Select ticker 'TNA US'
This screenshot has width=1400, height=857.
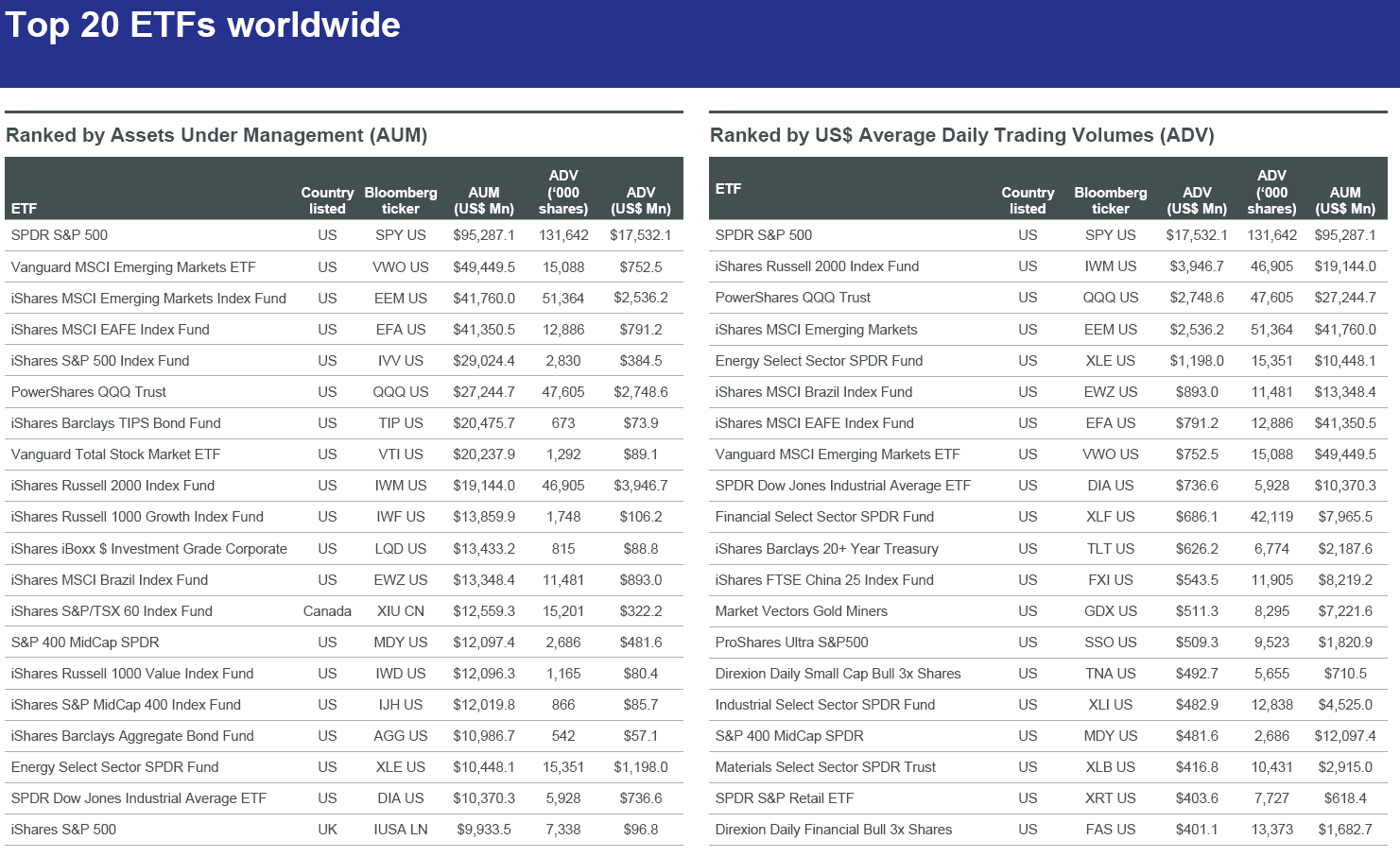point(1111,674)
